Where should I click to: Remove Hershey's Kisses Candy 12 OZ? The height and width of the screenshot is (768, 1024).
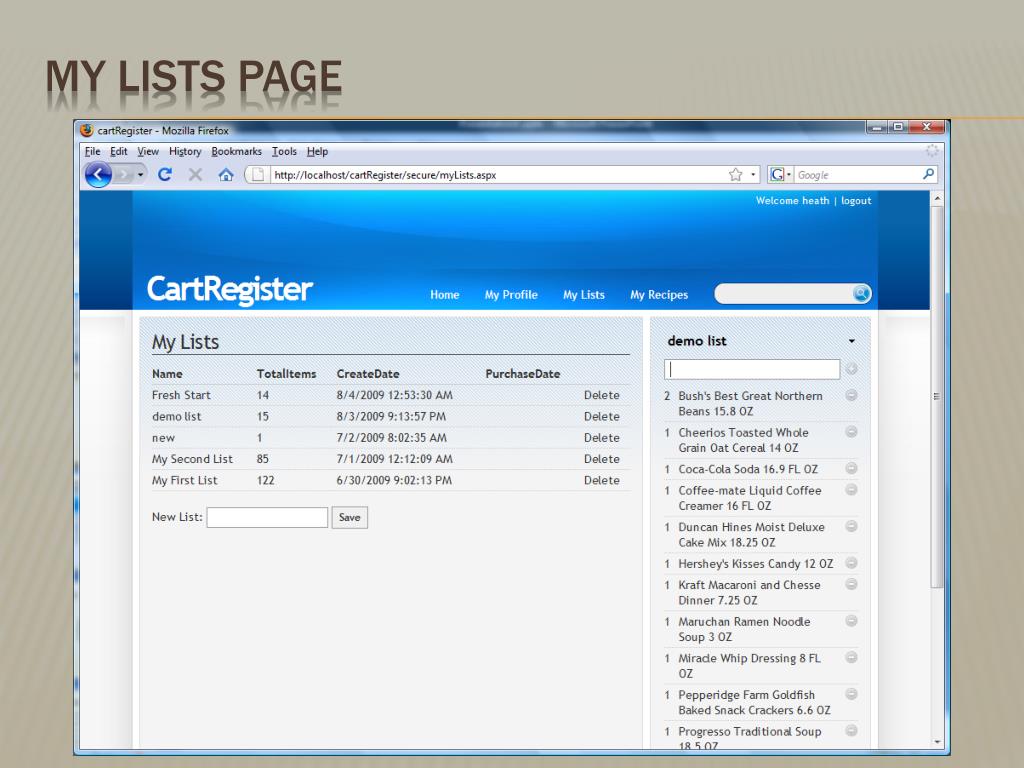pos(851,563)
